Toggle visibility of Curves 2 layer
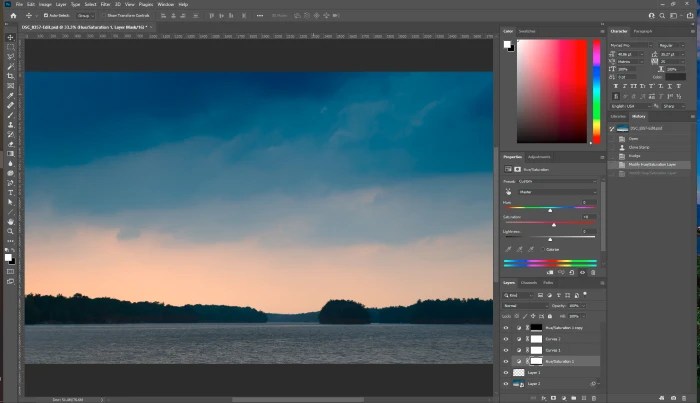The height and width of the screenshot is (403, 700). tap(506, 338)
